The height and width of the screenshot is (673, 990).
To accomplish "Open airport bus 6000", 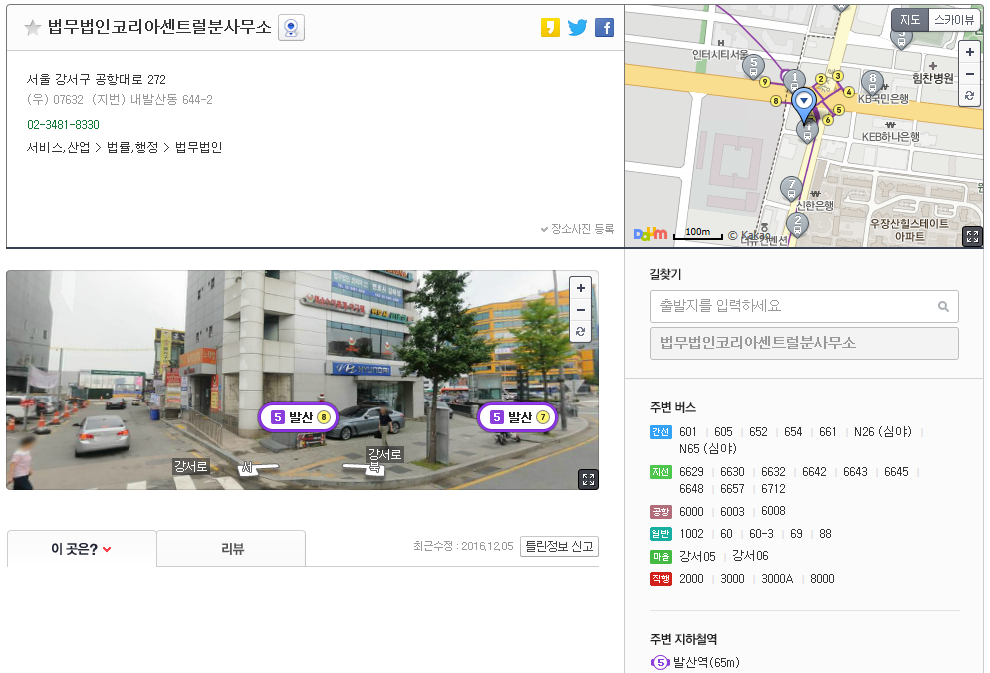I will coord(691,511).
